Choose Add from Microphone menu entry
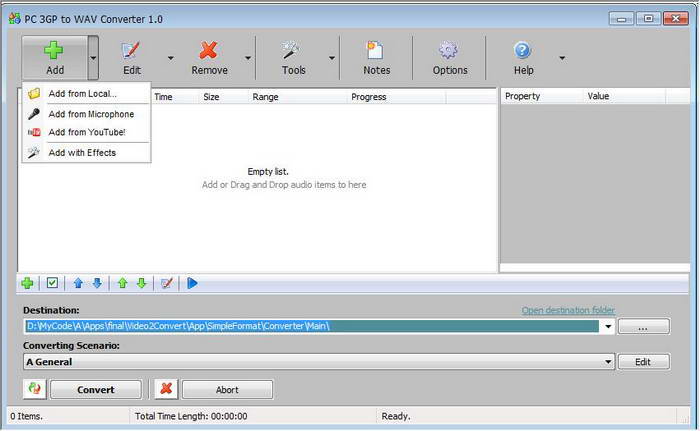700x431 pixels. [x=87, y=114]
